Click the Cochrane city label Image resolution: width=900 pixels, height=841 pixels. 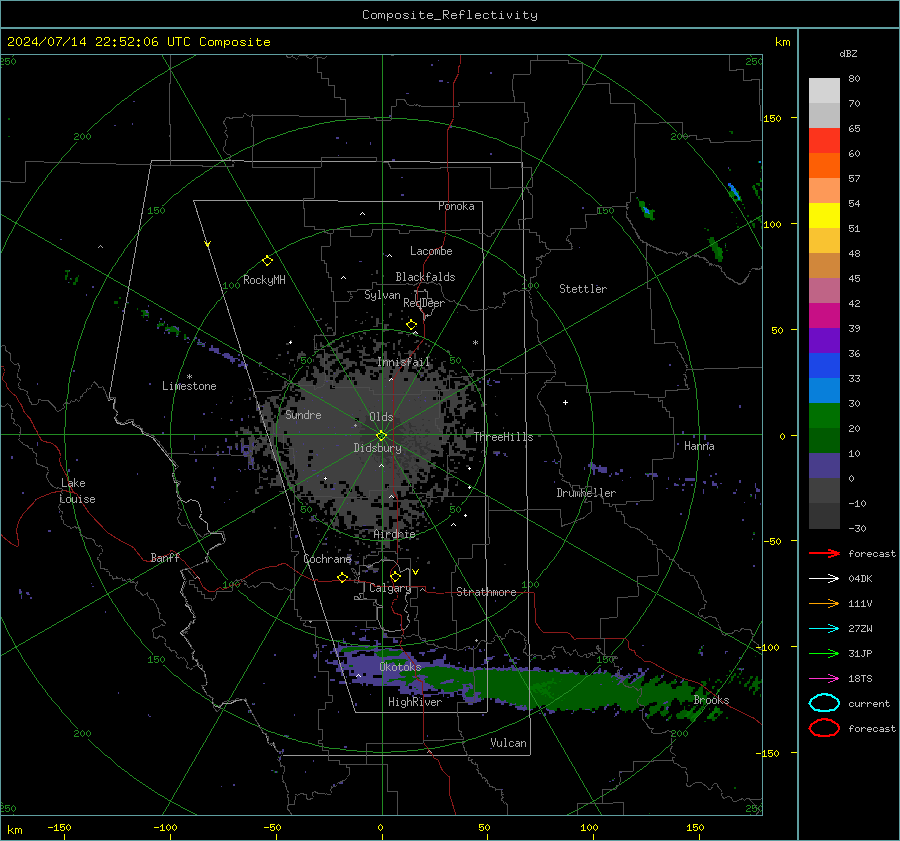click(x=327, y=559)
